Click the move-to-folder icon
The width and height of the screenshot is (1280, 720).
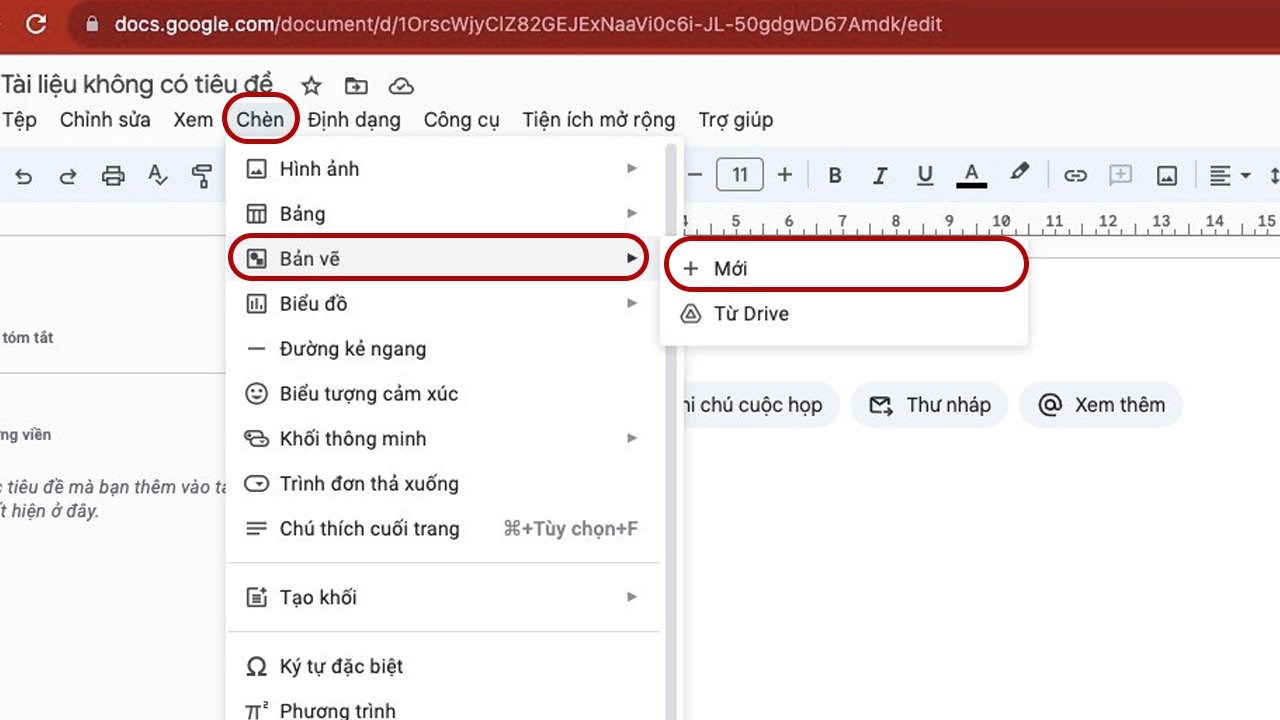(356, 86)
